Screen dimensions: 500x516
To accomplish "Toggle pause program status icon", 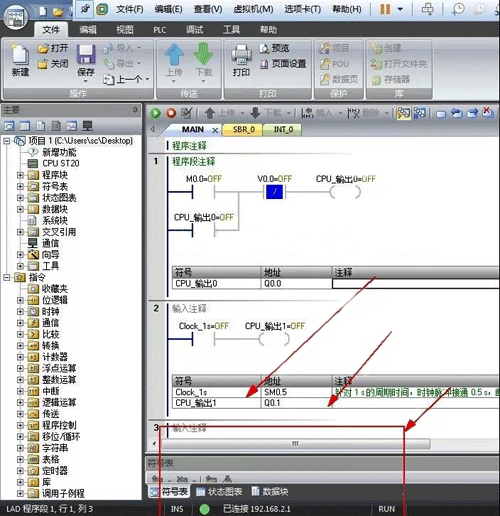I will pos(420,113).
